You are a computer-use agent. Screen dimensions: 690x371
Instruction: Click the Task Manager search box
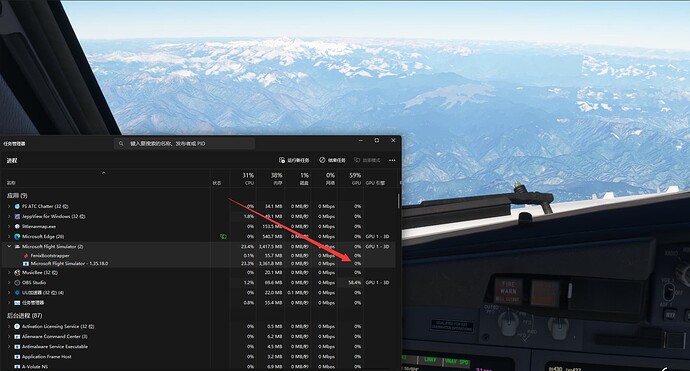(184, 143)
